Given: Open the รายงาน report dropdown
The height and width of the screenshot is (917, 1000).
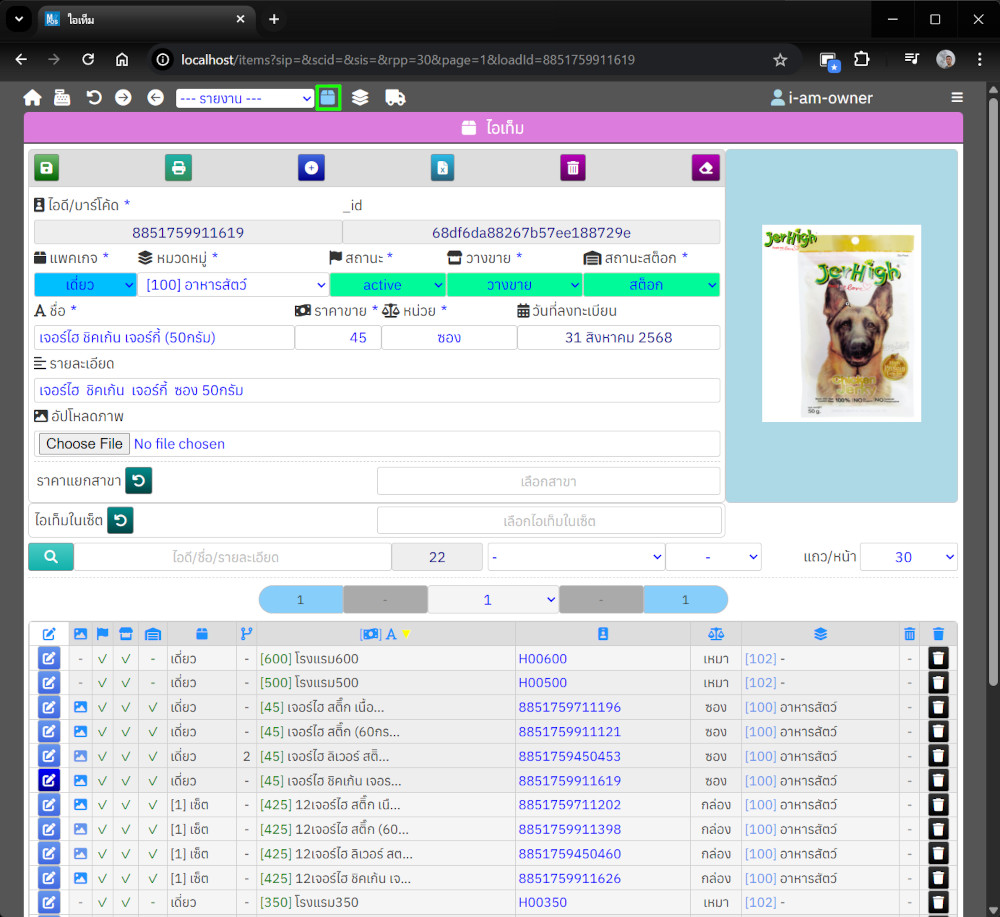Looking at the screenshot, I should click(245, 98).
